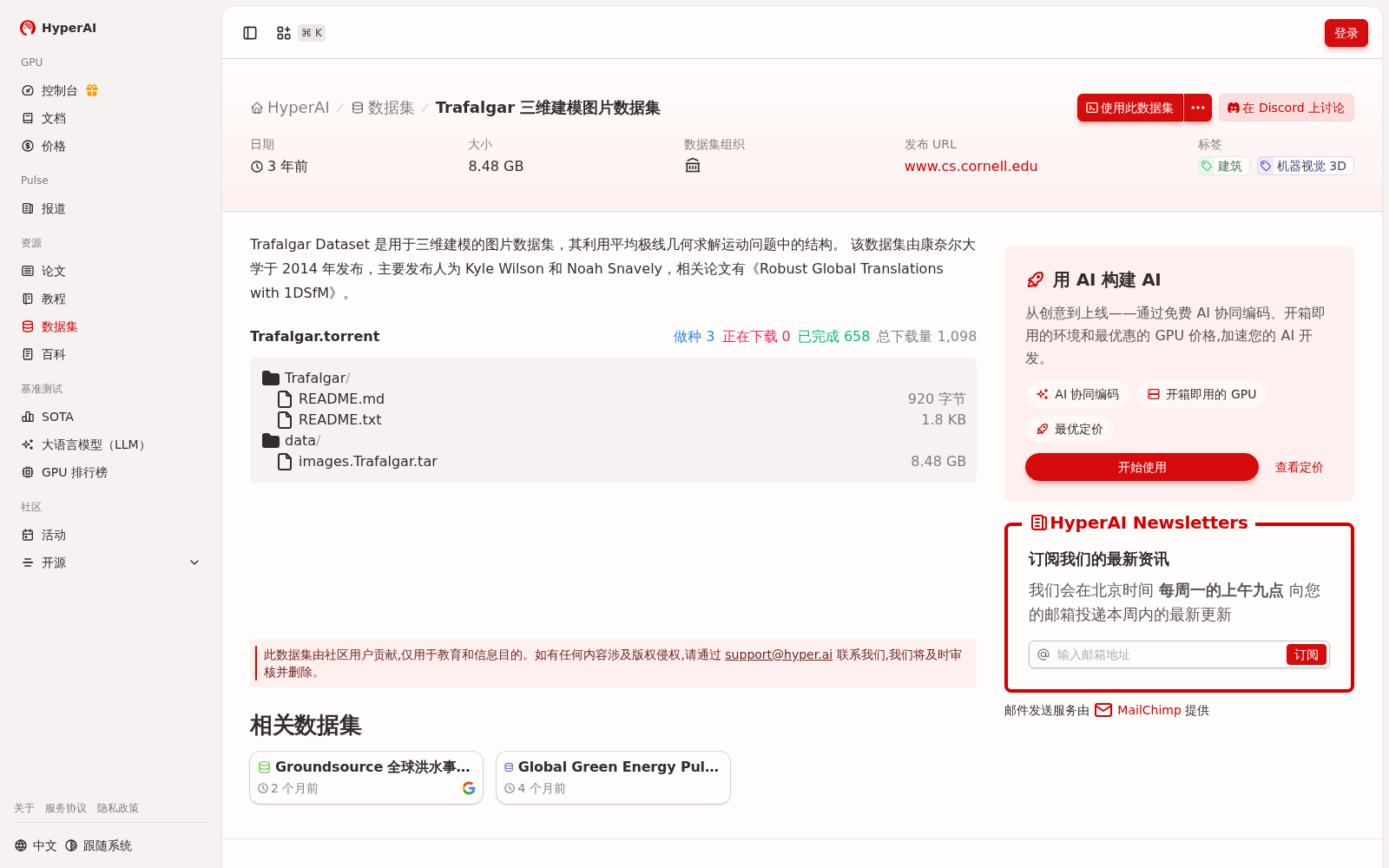Open 服务协议 footer link

[x=66, y=808]
